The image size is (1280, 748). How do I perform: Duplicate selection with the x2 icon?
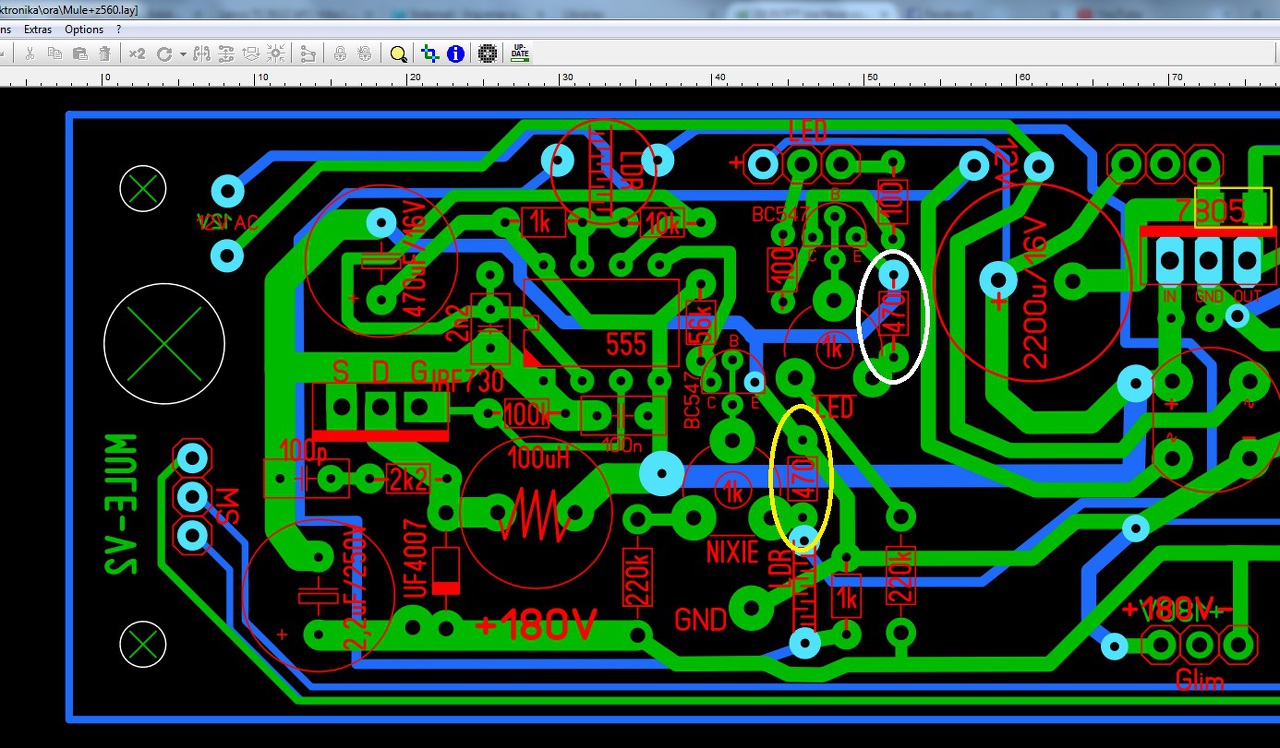point(137,53)
